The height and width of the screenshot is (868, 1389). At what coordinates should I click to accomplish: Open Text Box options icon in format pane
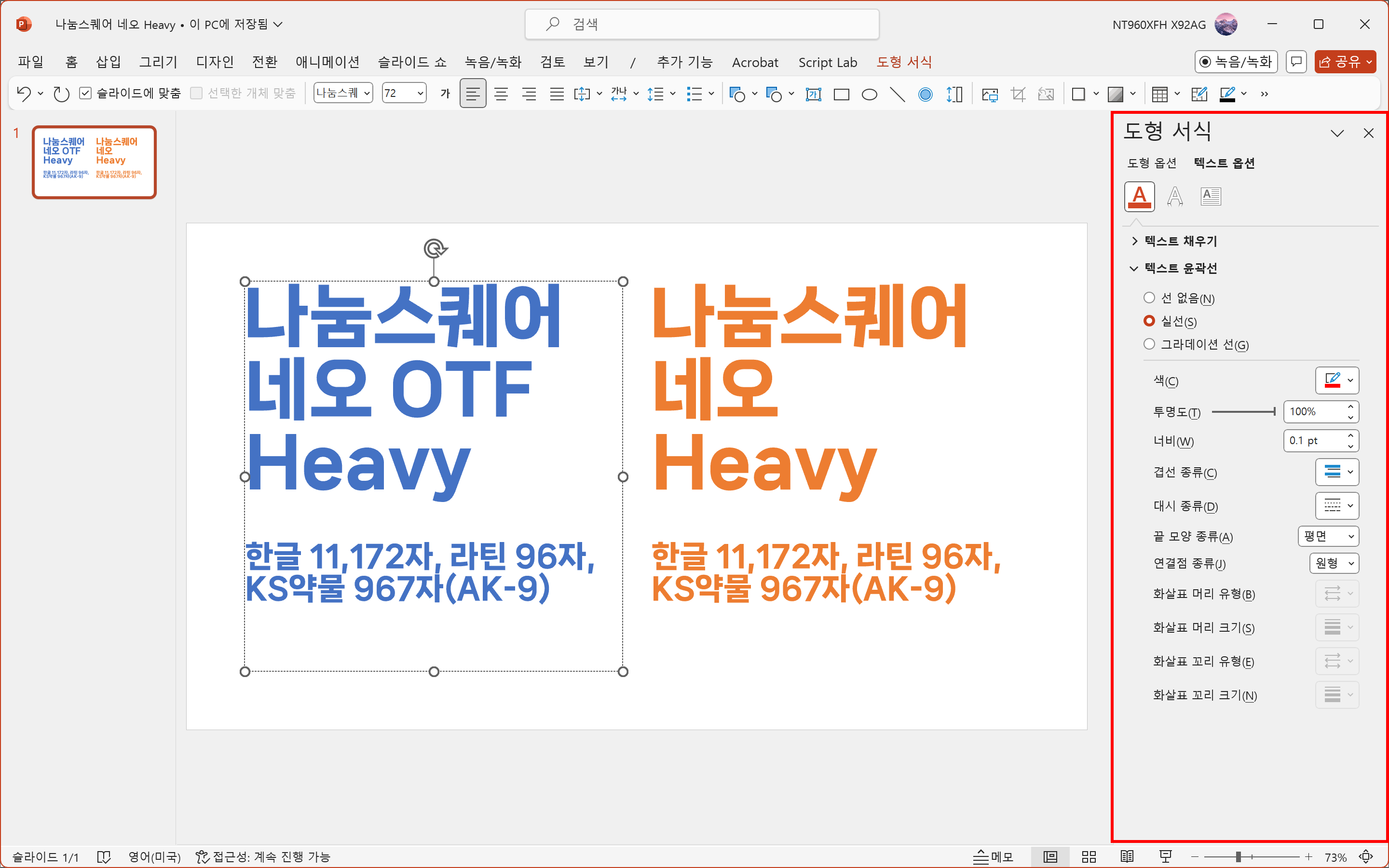(x=1211, y=197)
